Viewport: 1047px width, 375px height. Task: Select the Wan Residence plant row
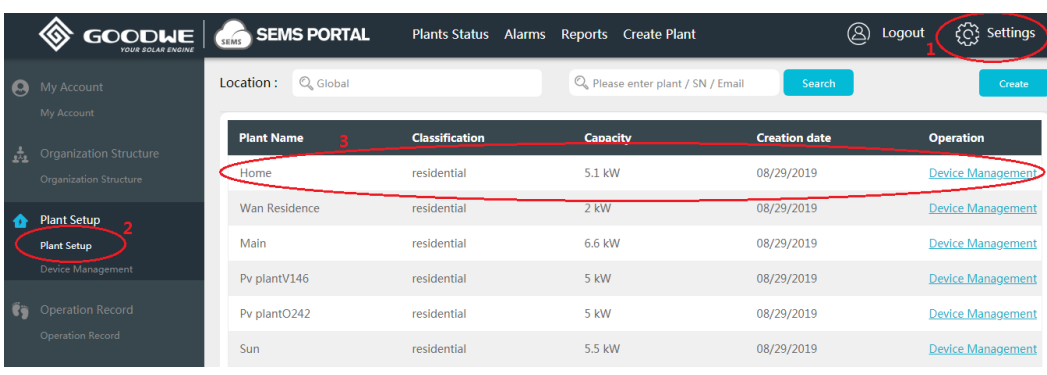(634, 208)
